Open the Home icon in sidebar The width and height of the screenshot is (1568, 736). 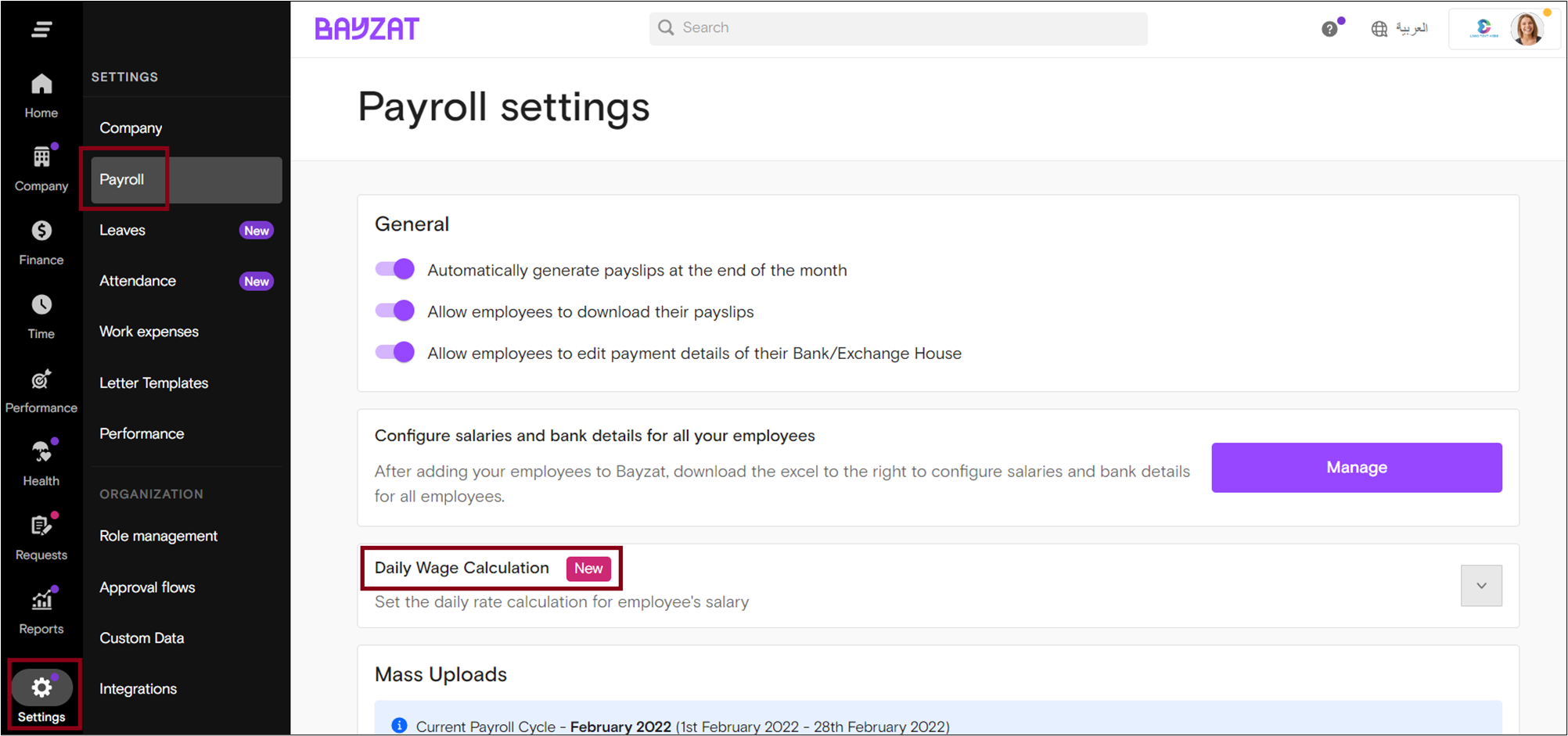[41, 85]
